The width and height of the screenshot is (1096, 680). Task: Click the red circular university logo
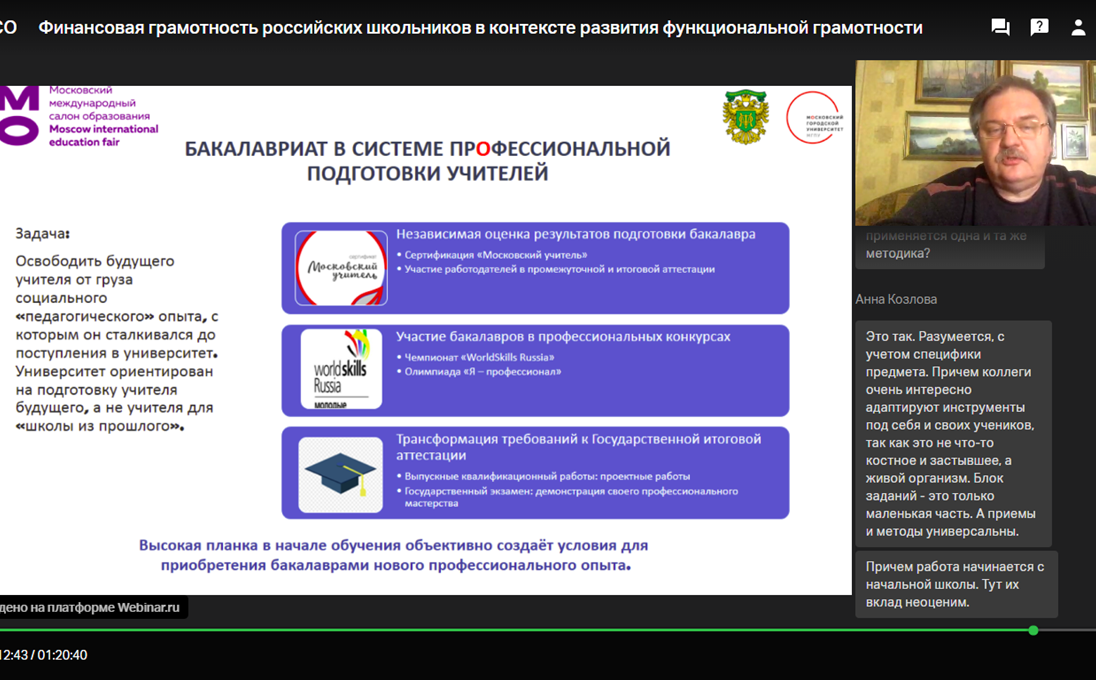813,118
